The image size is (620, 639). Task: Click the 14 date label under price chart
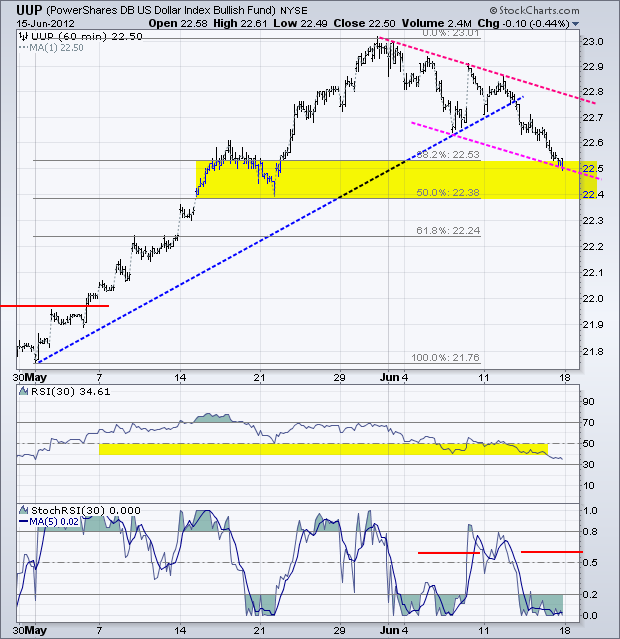pyautogui.click(x=180, y=377)
